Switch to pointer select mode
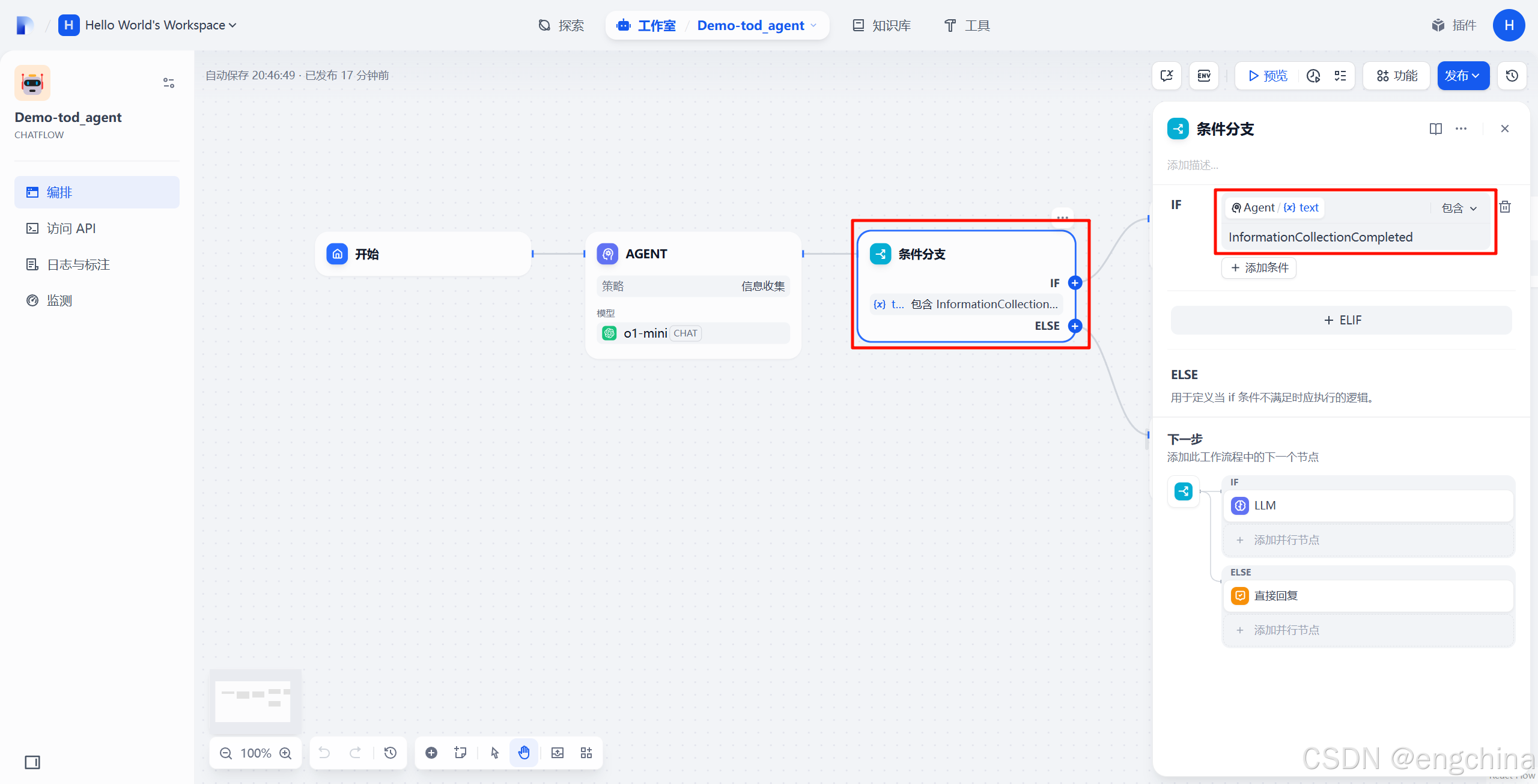This screenshot has height=784, width=1538. pyautogui.click(x=494, y=753)
